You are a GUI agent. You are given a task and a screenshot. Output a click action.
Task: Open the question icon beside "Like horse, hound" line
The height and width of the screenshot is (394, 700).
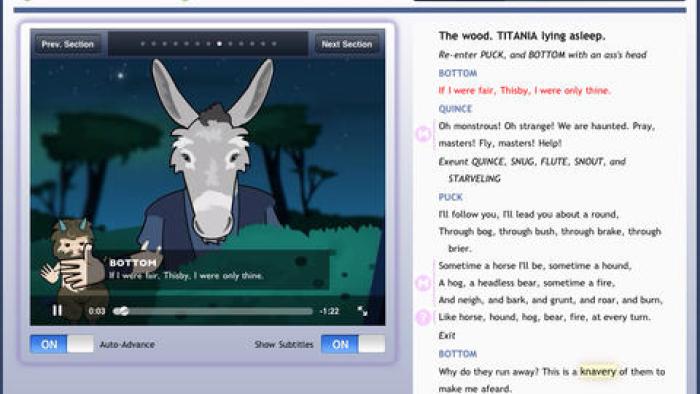423,317
